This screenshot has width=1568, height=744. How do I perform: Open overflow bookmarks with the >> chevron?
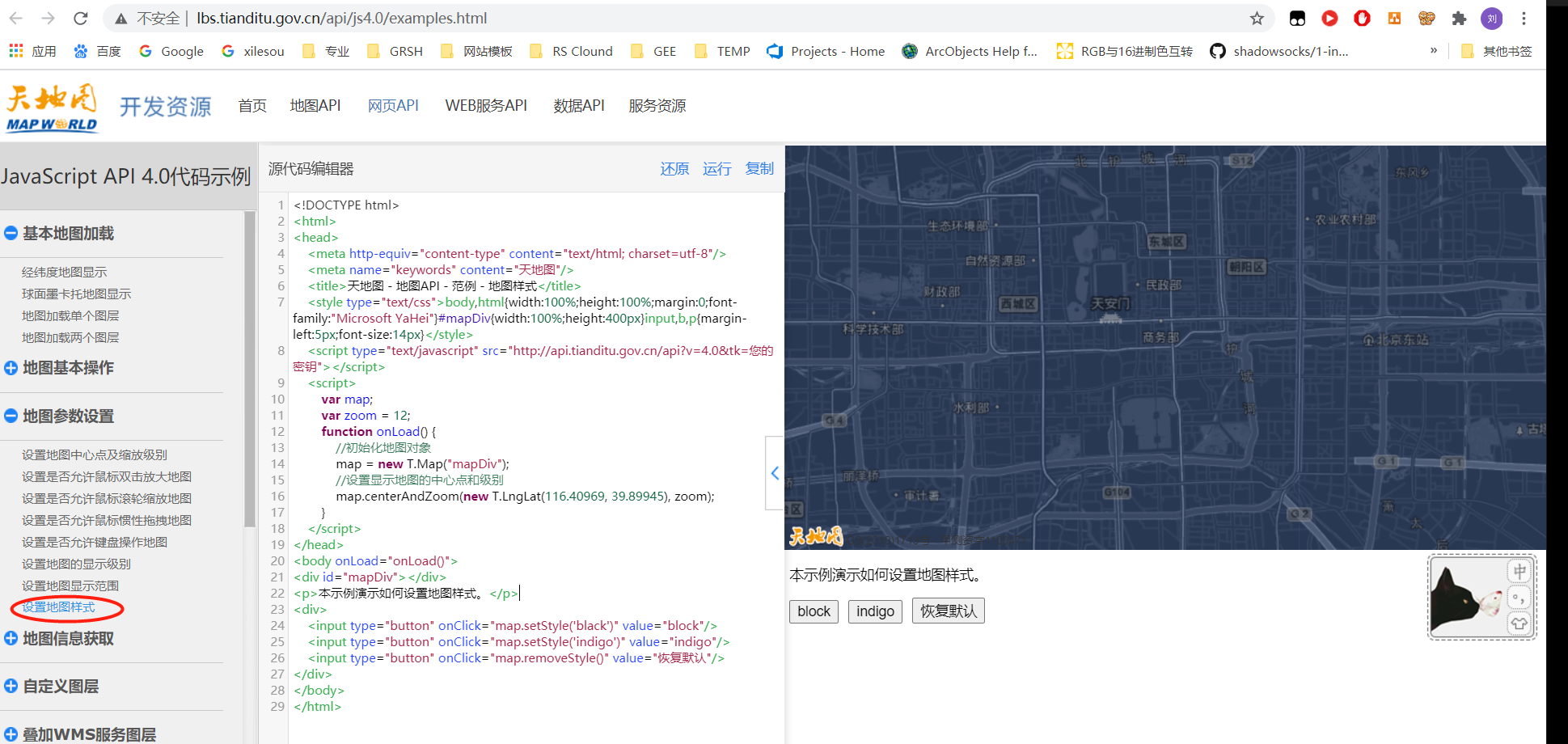click(1433, 50)
